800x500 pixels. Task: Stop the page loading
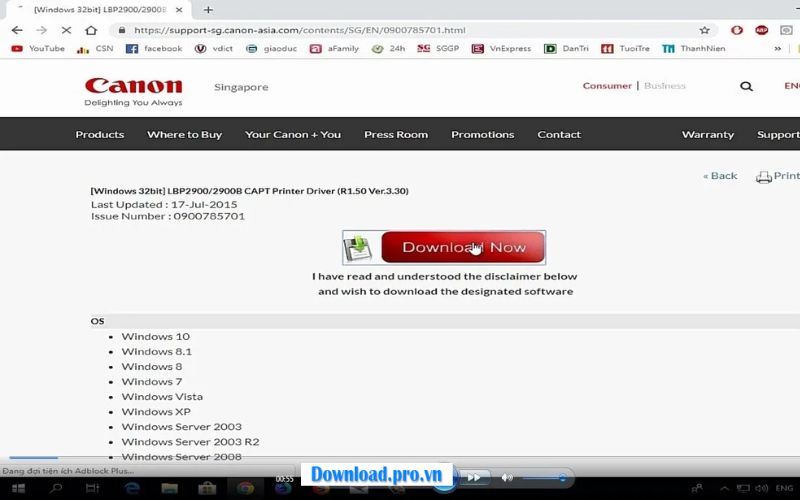tap(66, 30)
